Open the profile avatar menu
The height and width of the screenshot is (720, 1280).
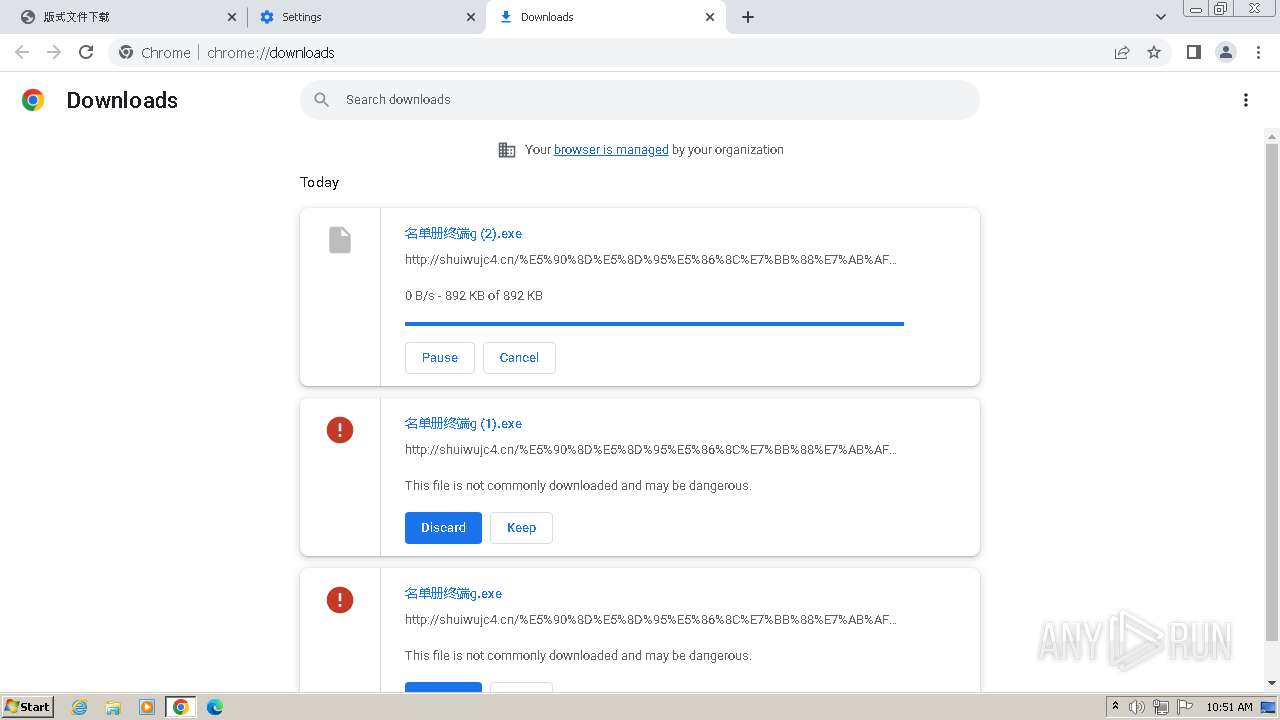coord(1226,52)
